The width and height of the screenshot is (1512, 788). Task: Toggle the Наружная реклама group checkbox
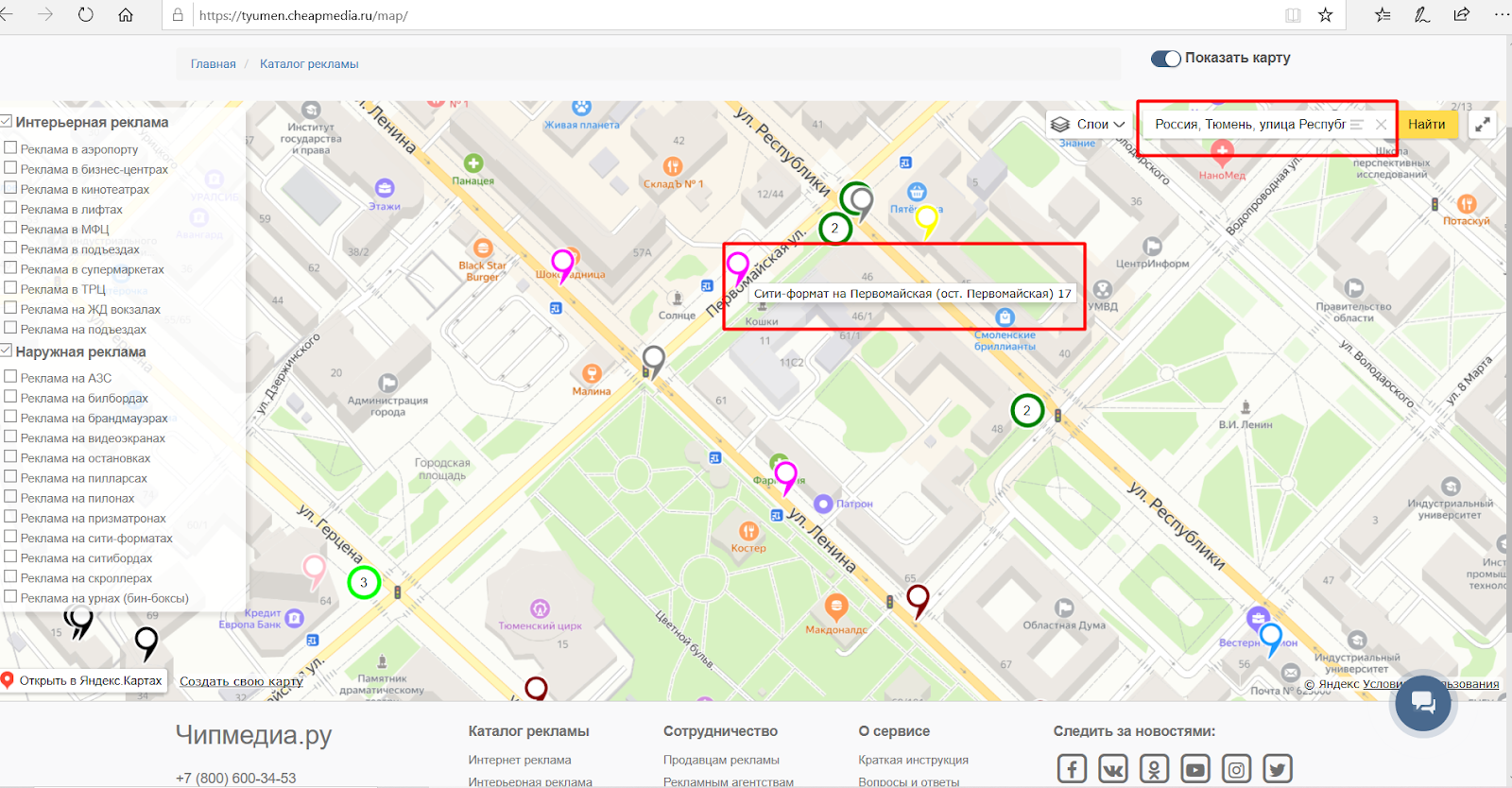[x=7, y=351]
